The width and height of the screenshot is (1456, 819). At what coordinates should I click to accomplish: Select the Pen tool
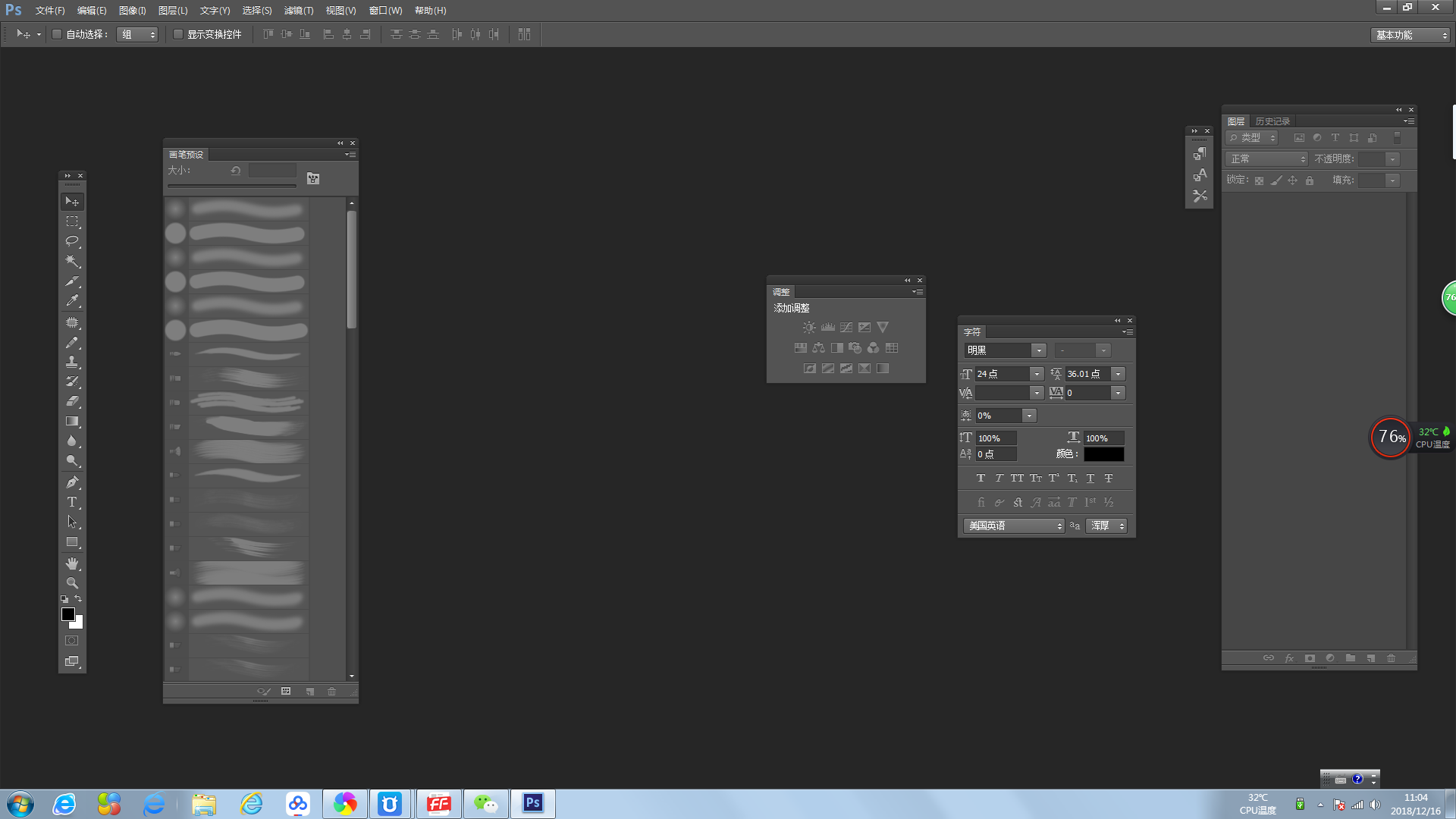(x=72, y=482)
